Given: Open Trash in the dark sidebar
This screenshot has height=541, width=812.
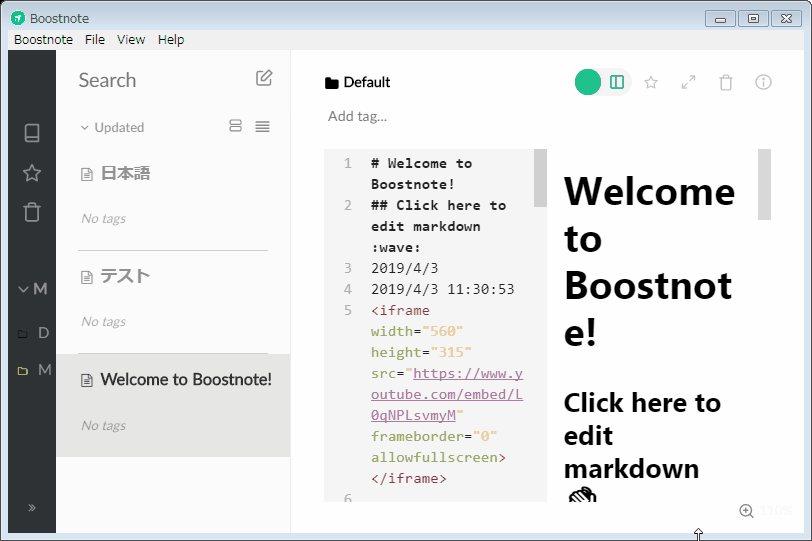Looking at the screenshot, I should (32, 212).
